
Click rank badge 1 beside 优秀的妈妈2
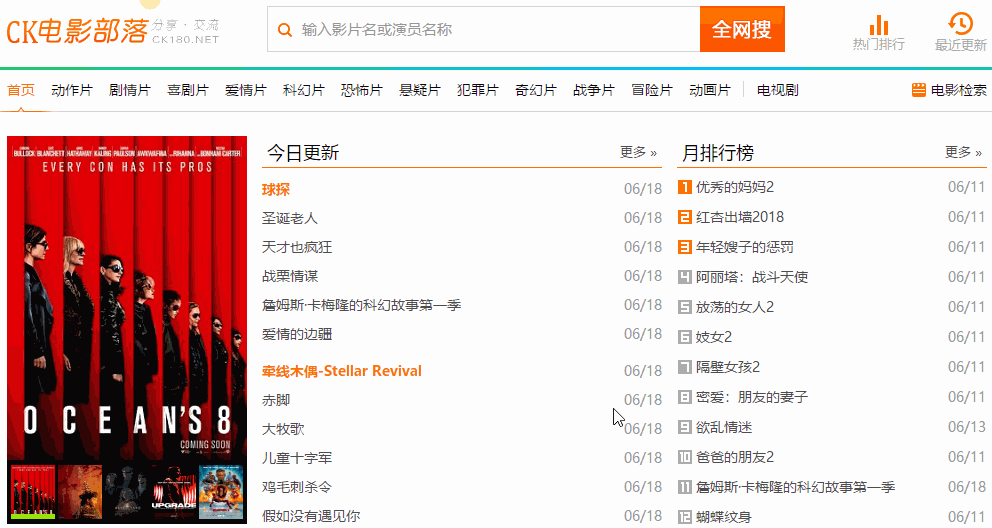[x=685, y=187]
